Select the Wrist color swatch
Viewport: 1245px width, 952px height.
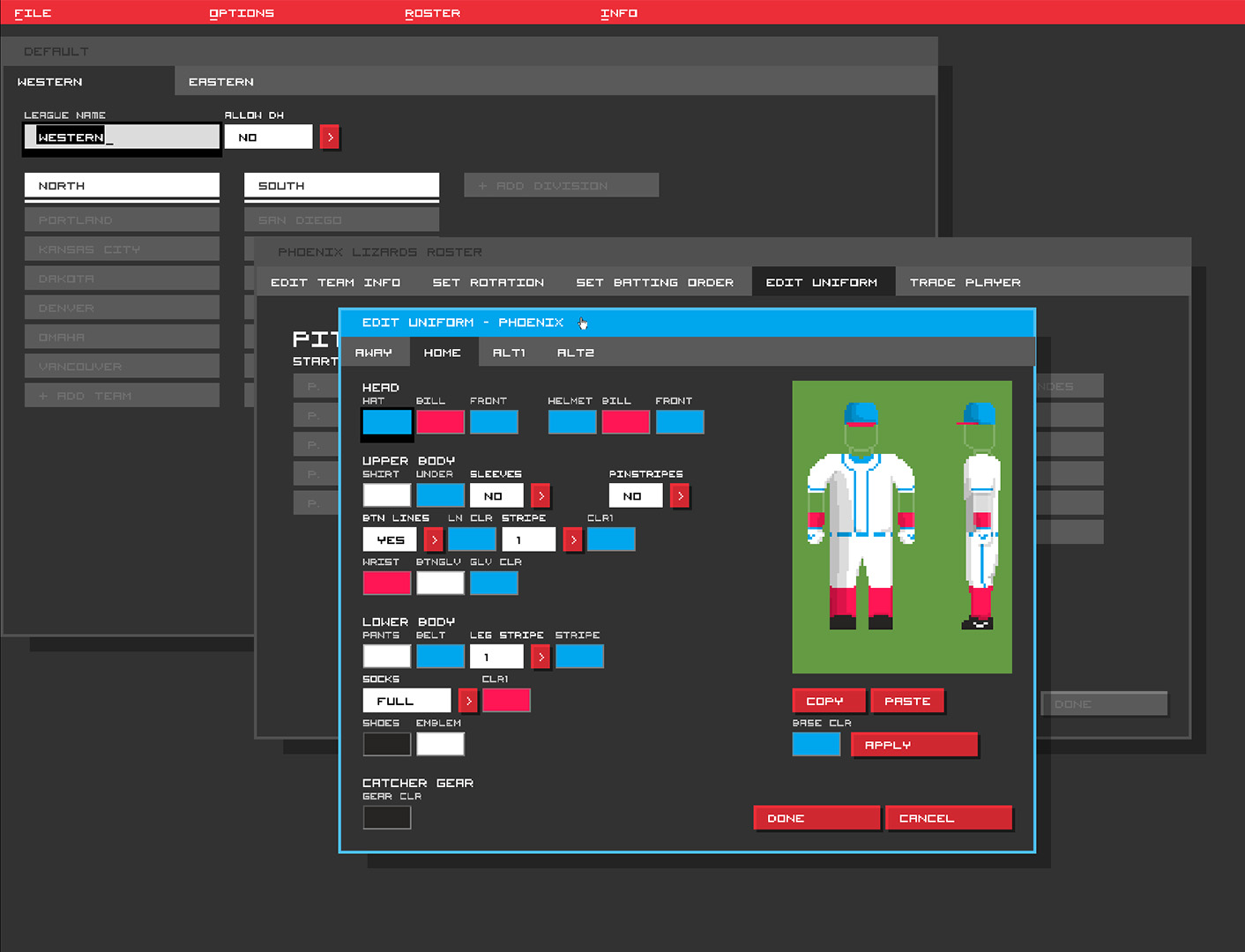(387, 583)
